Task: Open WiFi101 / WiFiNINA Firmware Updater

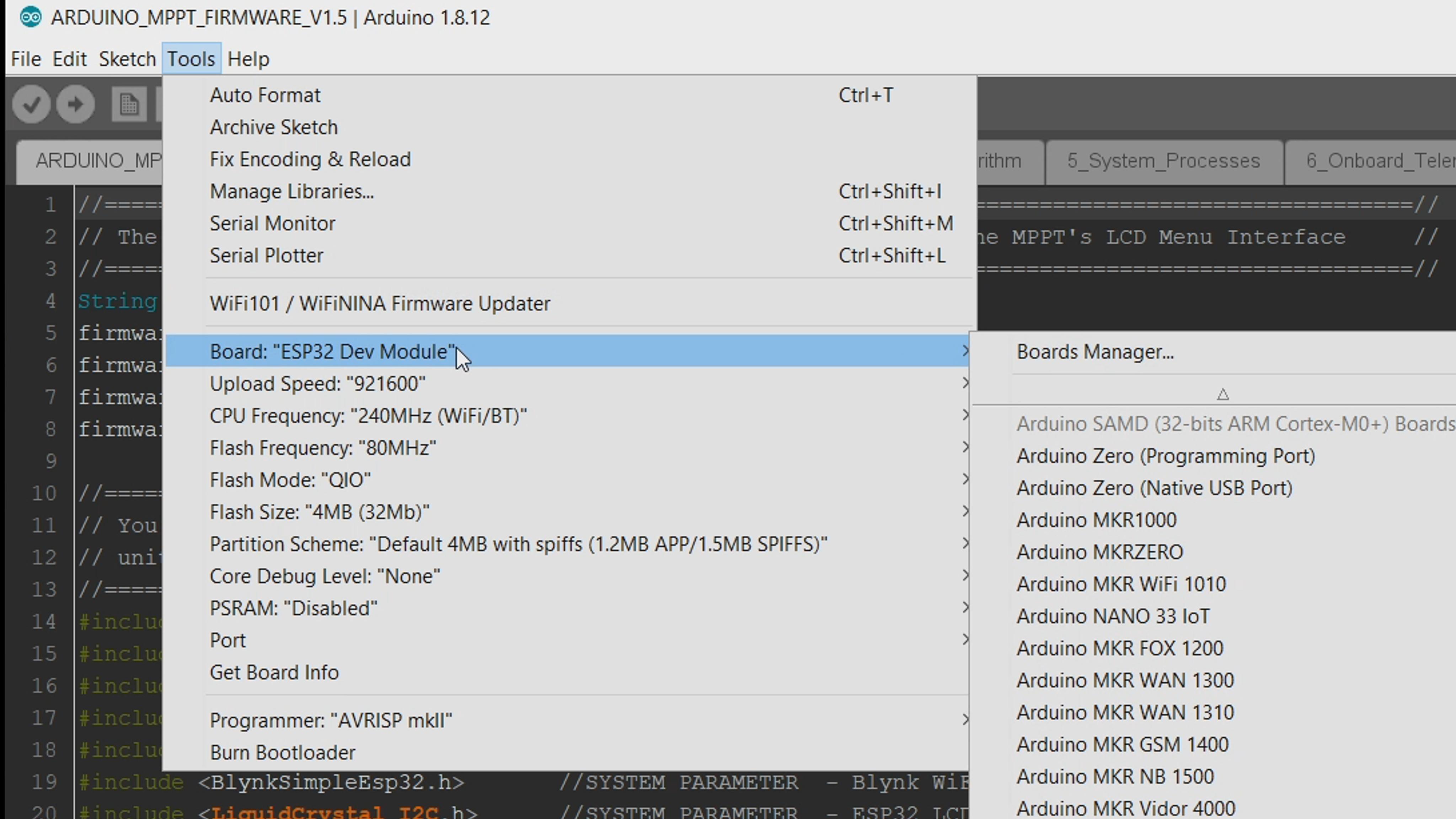Action: pos(570,304)
